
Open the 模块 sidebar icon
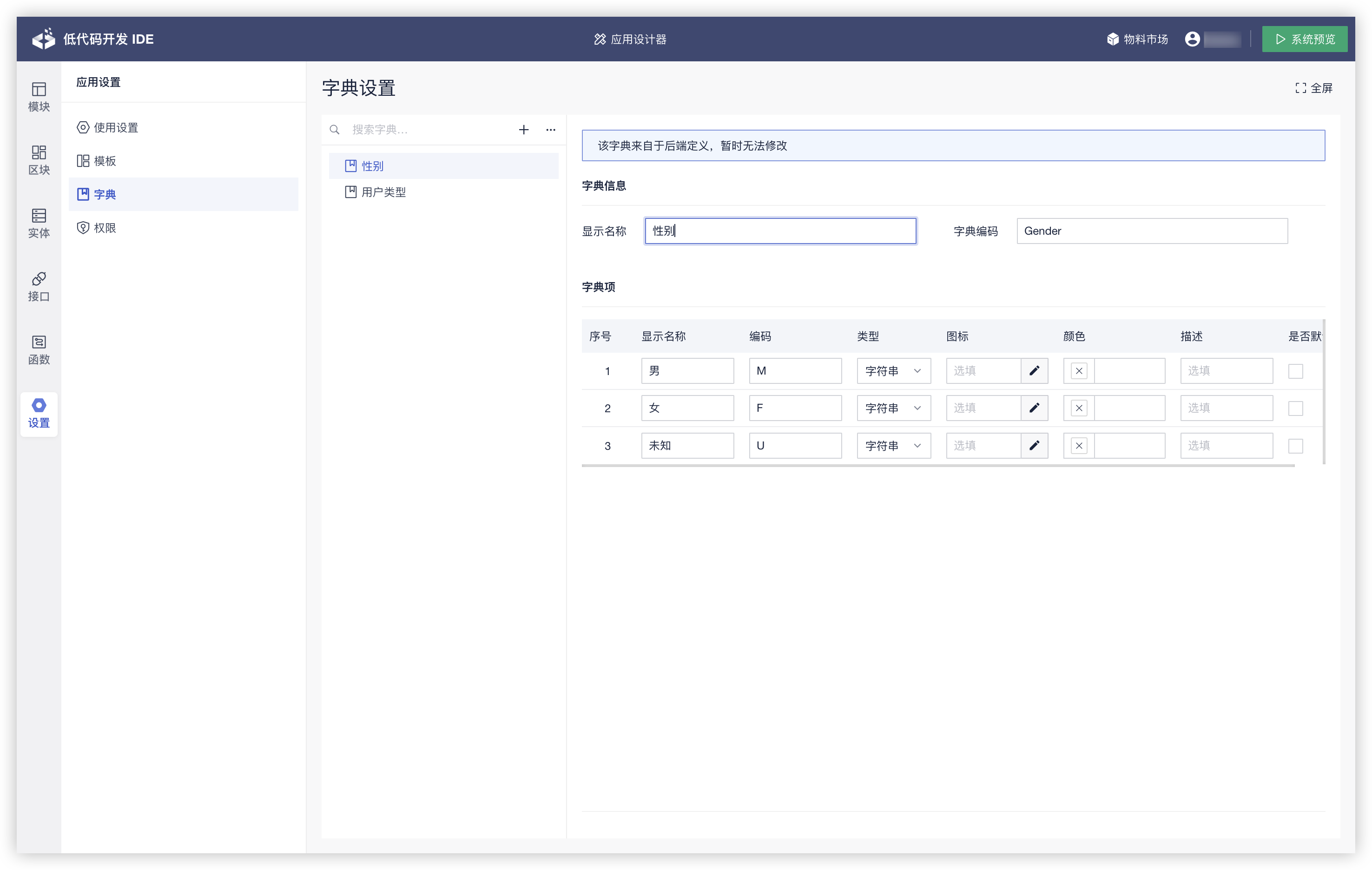(39, 96)
